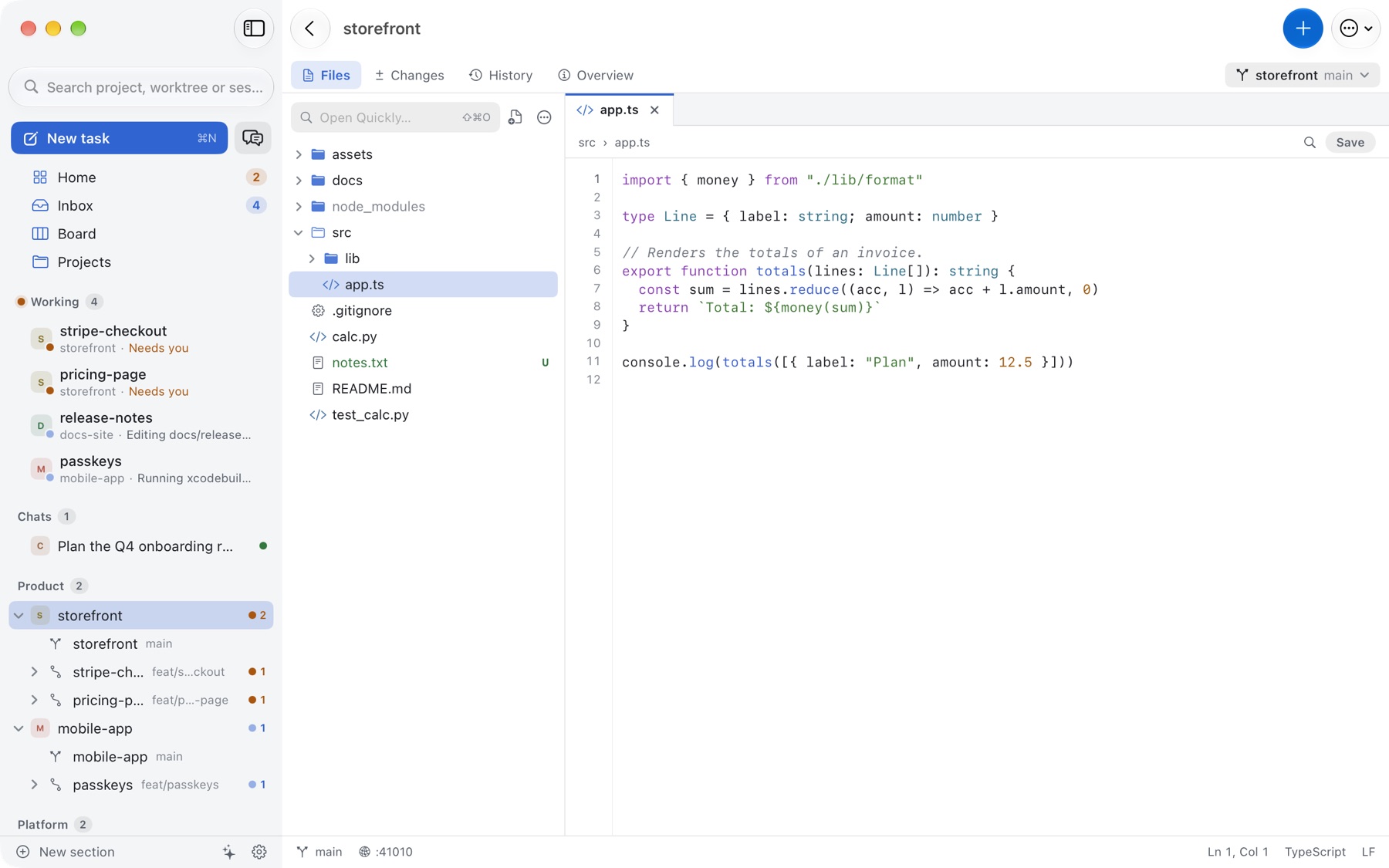Click Ln 1, Col 1 in status bar
The height and width of the screenshot is (868, 1389).
1238,852
